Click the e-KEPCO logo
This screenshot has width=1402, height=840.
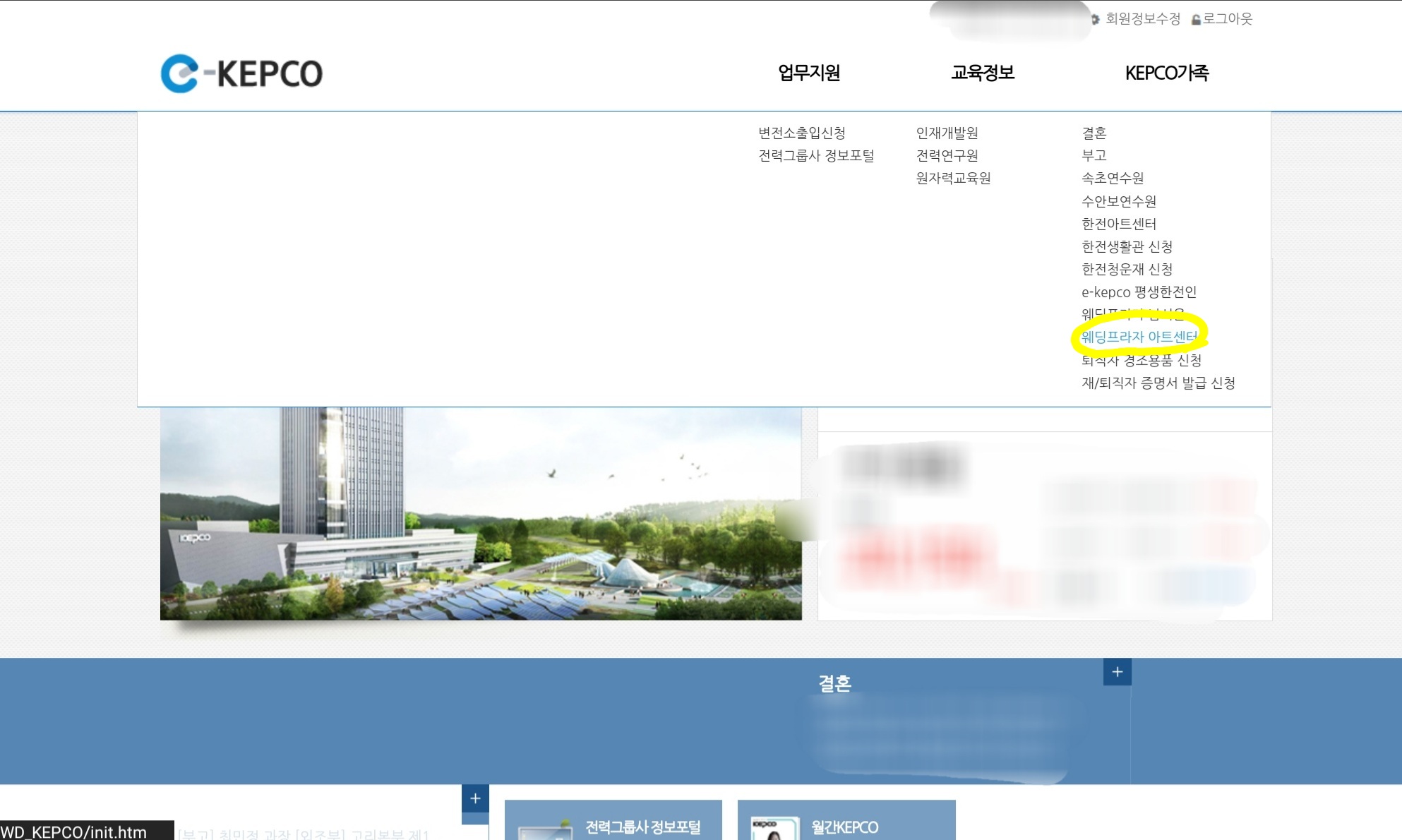[241, 73]
